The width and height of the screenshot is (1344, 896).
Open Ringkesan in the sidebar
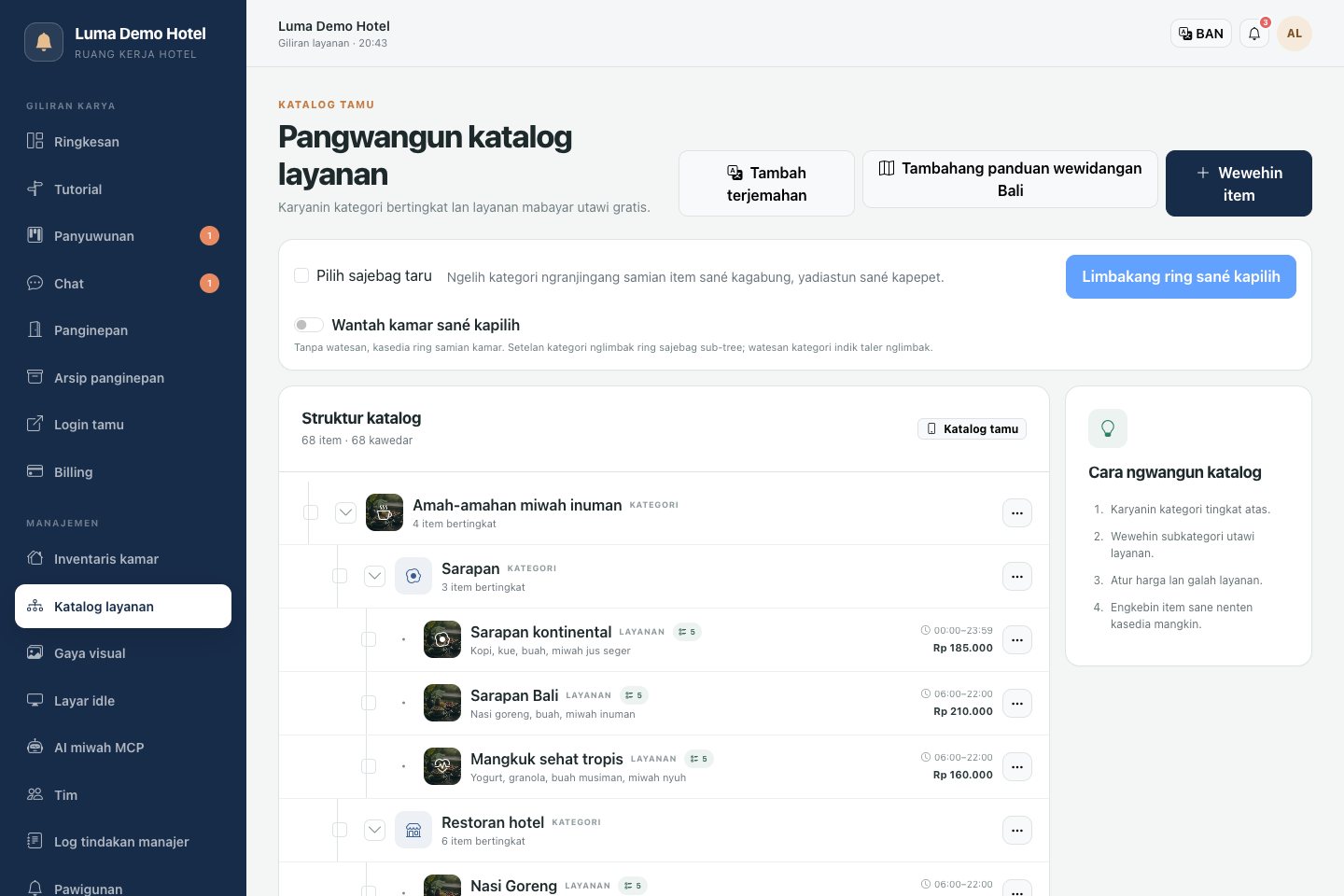click(123, 142)
